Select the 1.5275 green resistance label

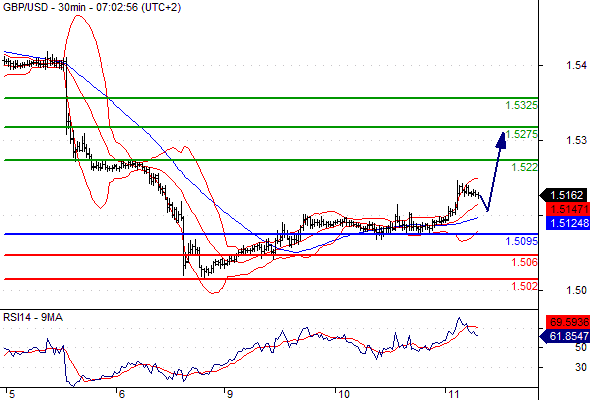point(521,134)
